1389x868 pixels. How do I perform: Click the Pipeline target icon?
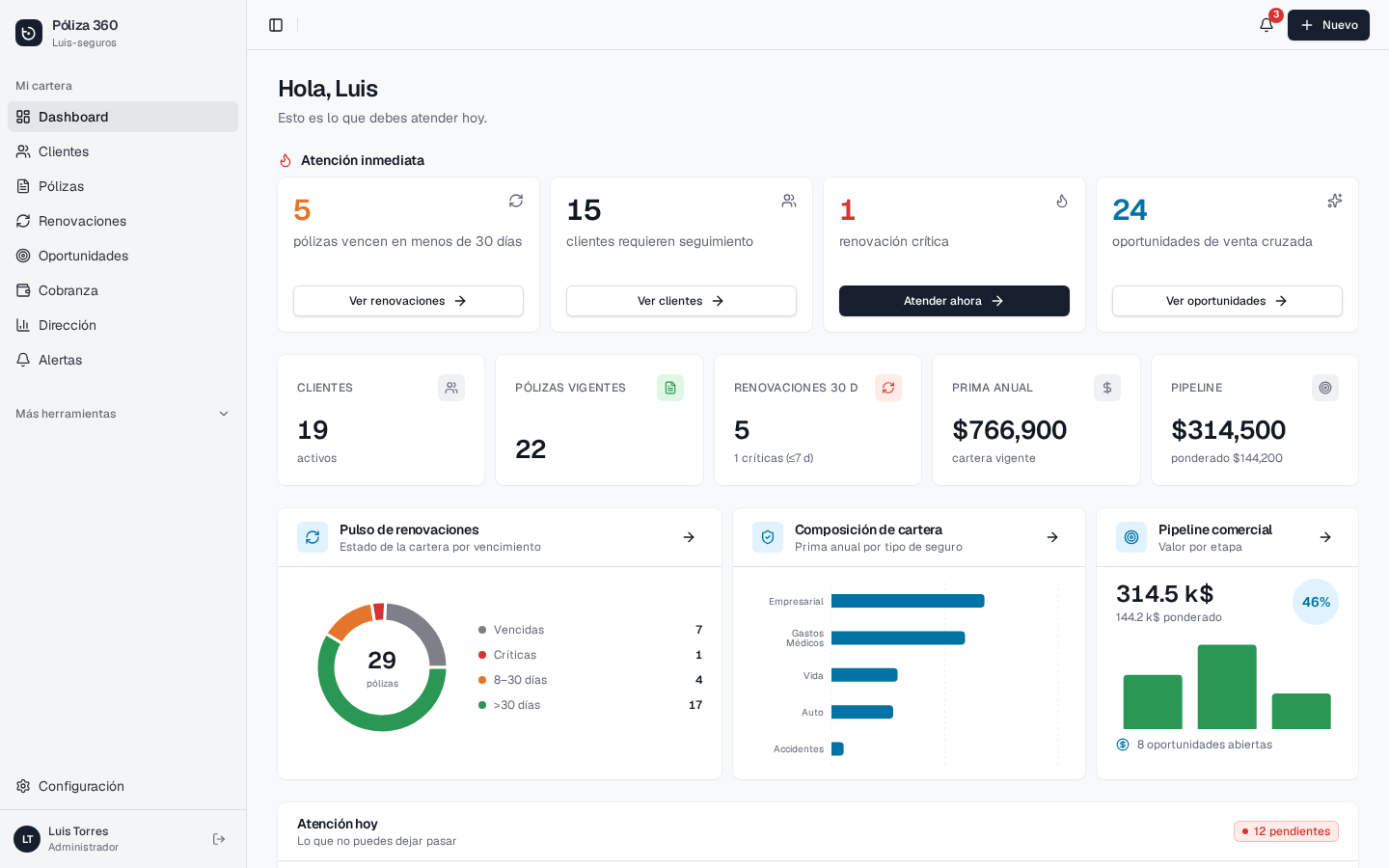(x=1325, y=388)
